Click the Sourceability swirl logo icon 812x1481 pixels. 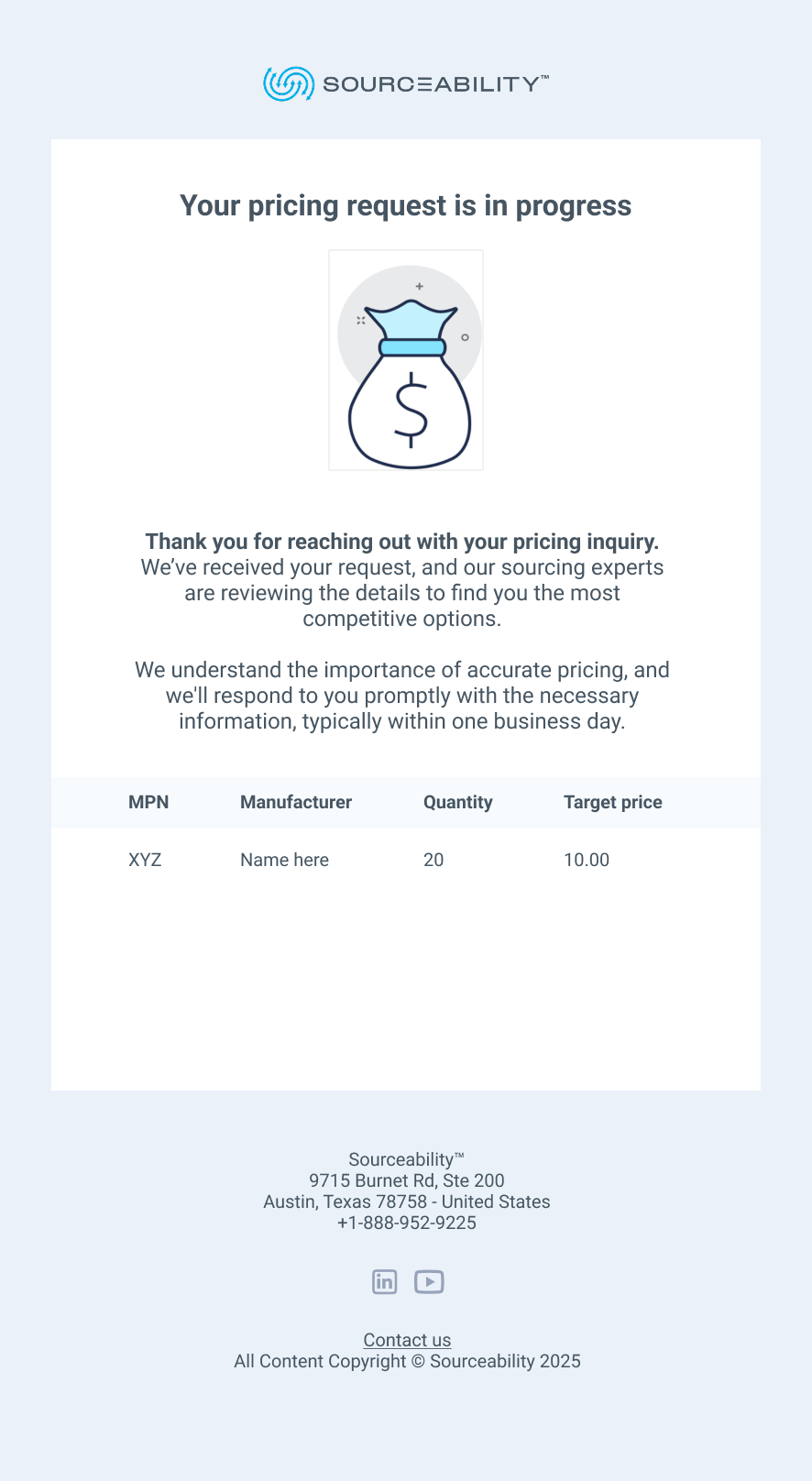[289, 84]
